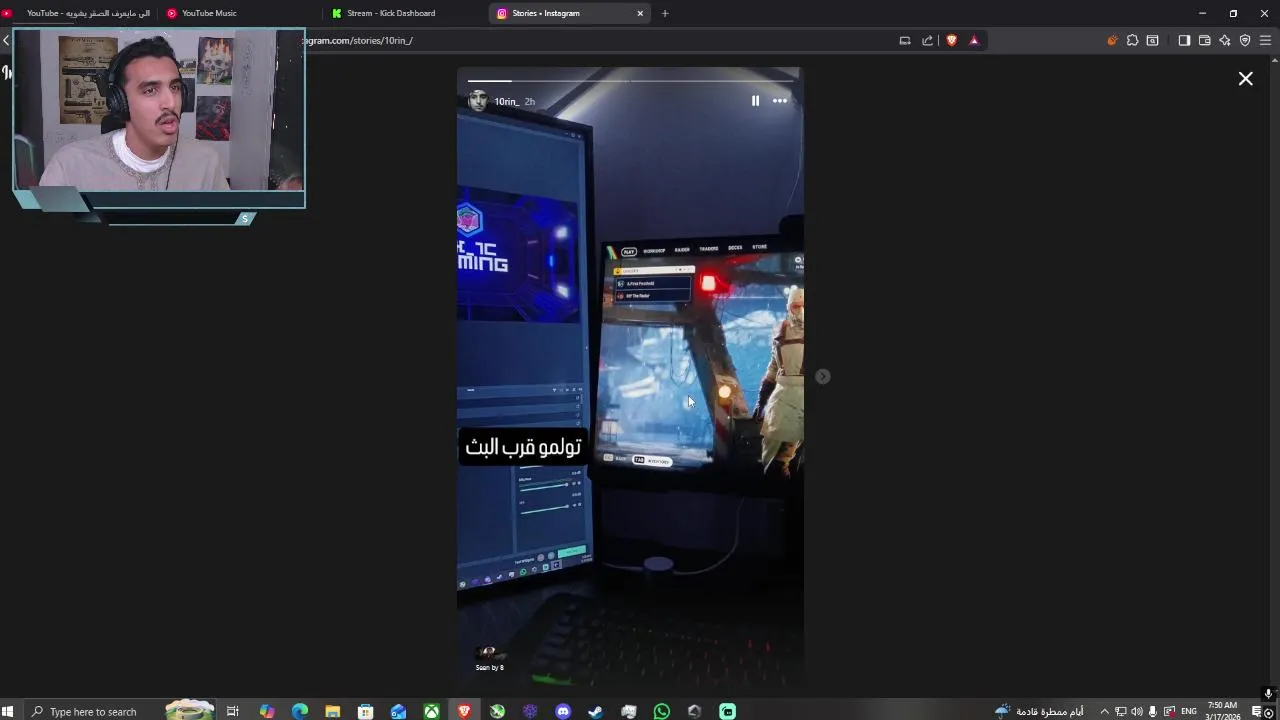Screen dimensions: 1280x720
Task: Go to the next story
Action: tap(822, 376)
